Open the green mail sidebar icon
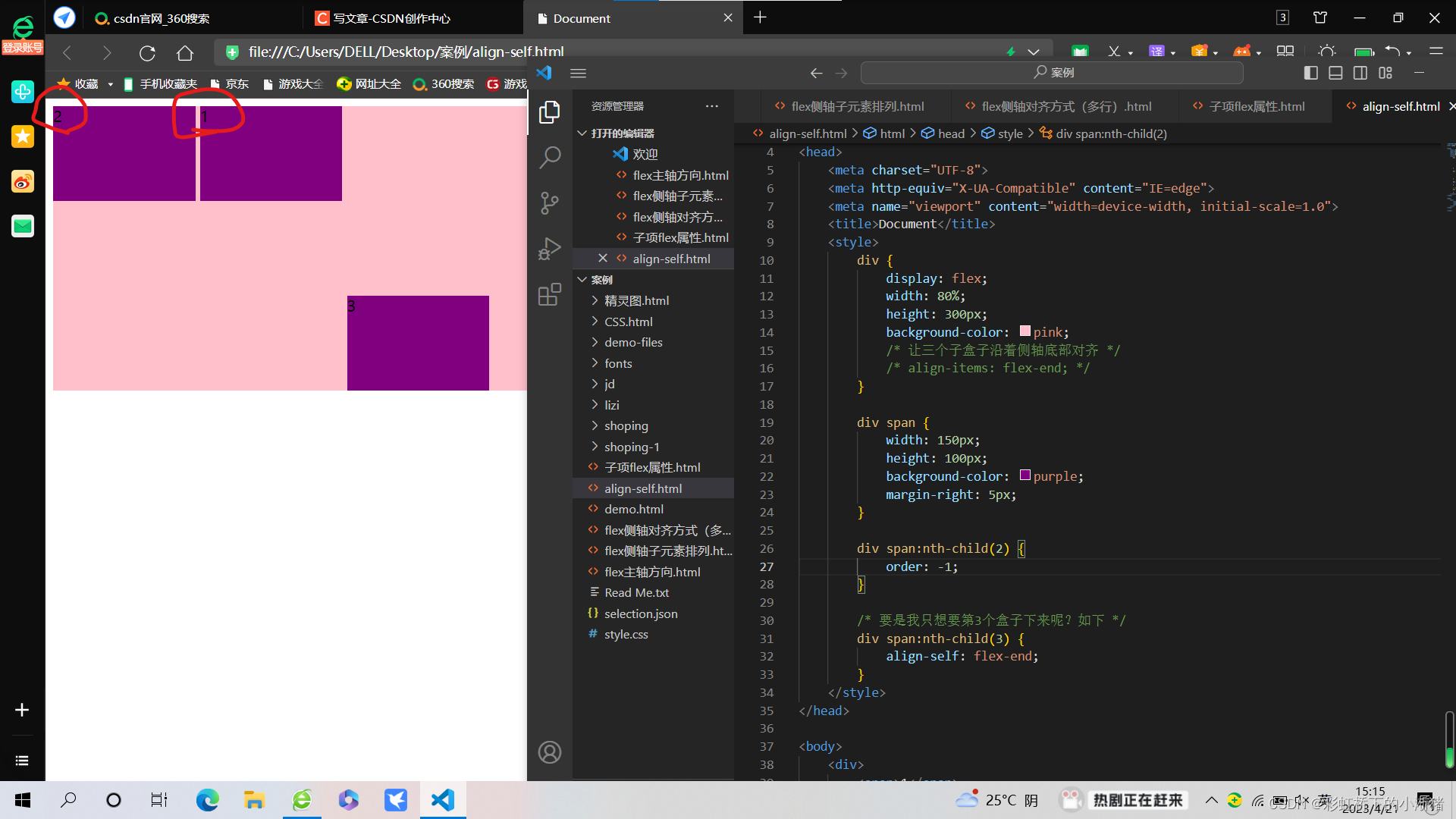 (x=23, y=226)
